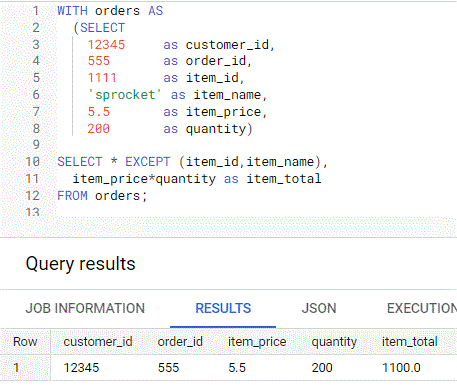Click row number 1 in results
The width and height of the screenshot is (457, 390).
(x=16, y=368)
